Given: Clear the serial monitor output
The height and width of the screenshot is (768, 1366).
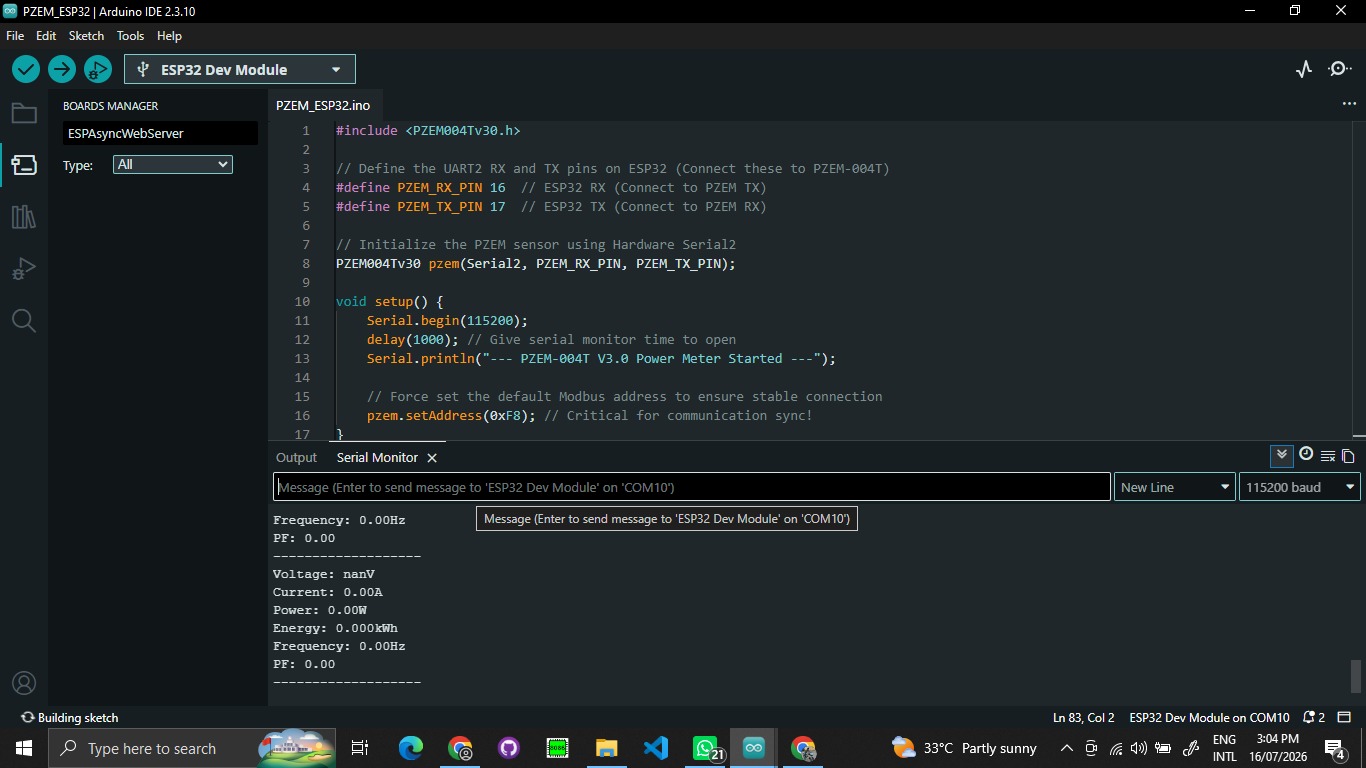Looking at the screenshot, I should pos(1328,456).
